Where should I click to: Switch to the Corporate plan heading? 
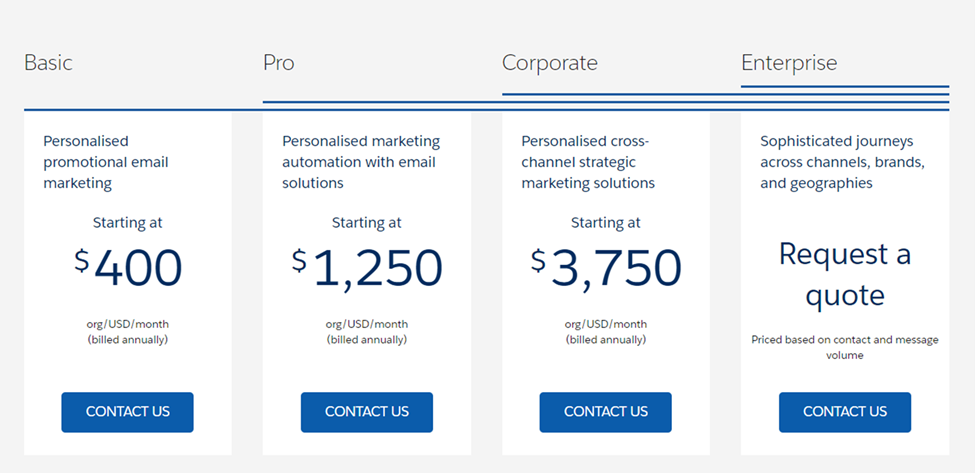click(x=549, y=63)
